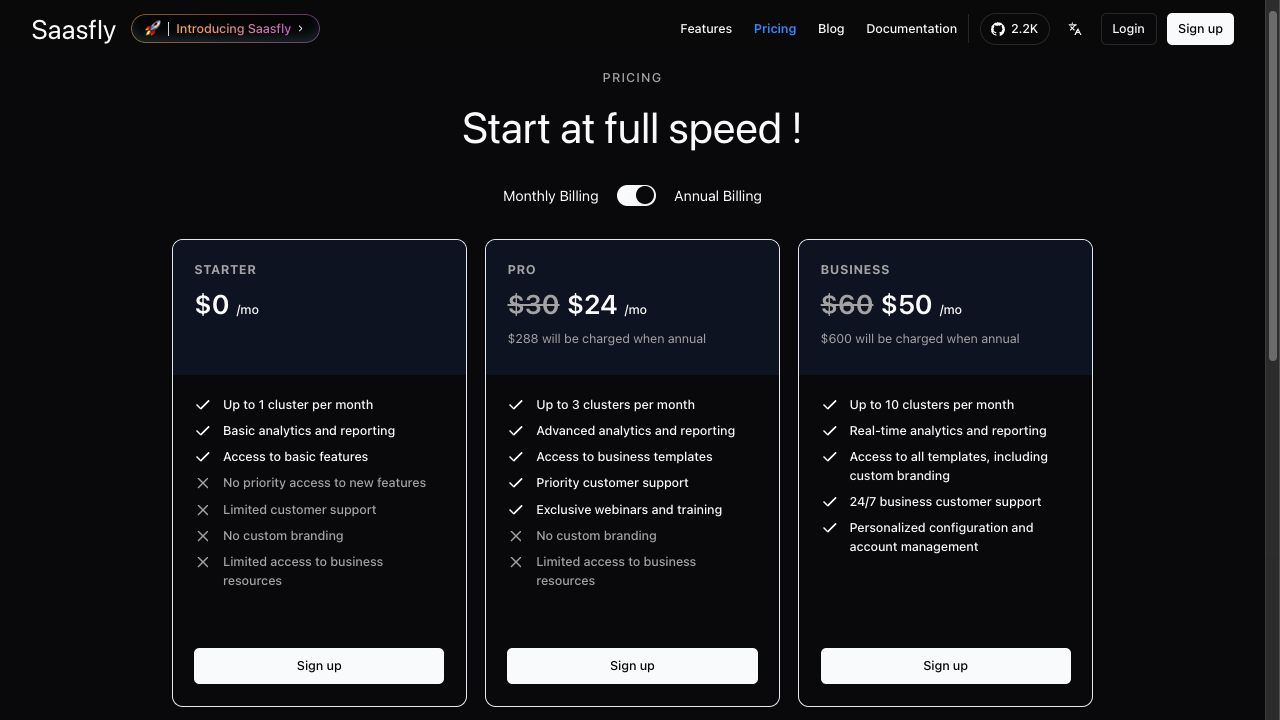The height and width of the screenshot is (720, 1280).
Task: Click the X icon beside Pro's No custom branding
Action: (516, 536)
